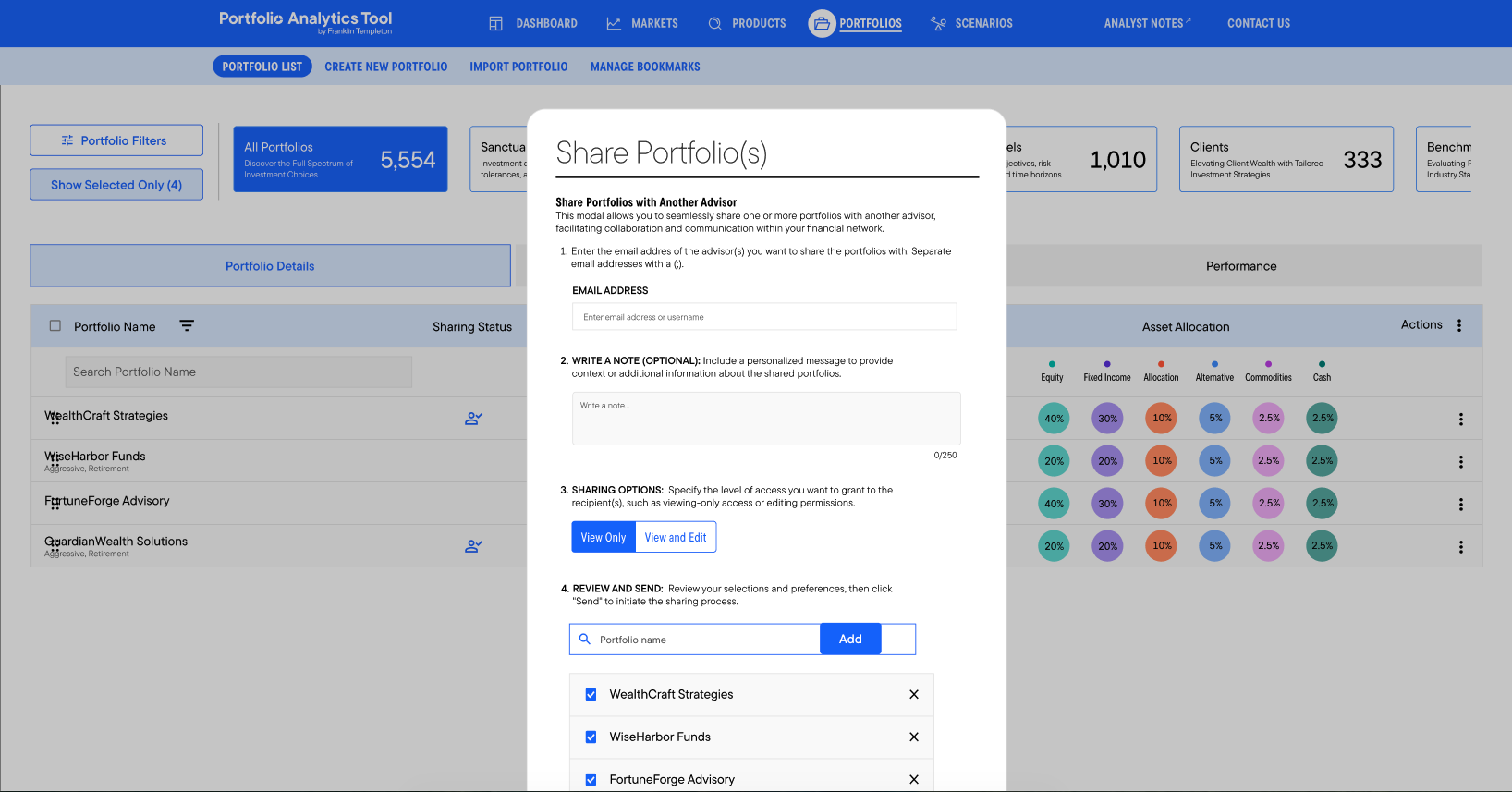Click WealthCraft Strategies 40% Equity bubble
Screen dimensions: 1512x792
tap(1054, 419)
